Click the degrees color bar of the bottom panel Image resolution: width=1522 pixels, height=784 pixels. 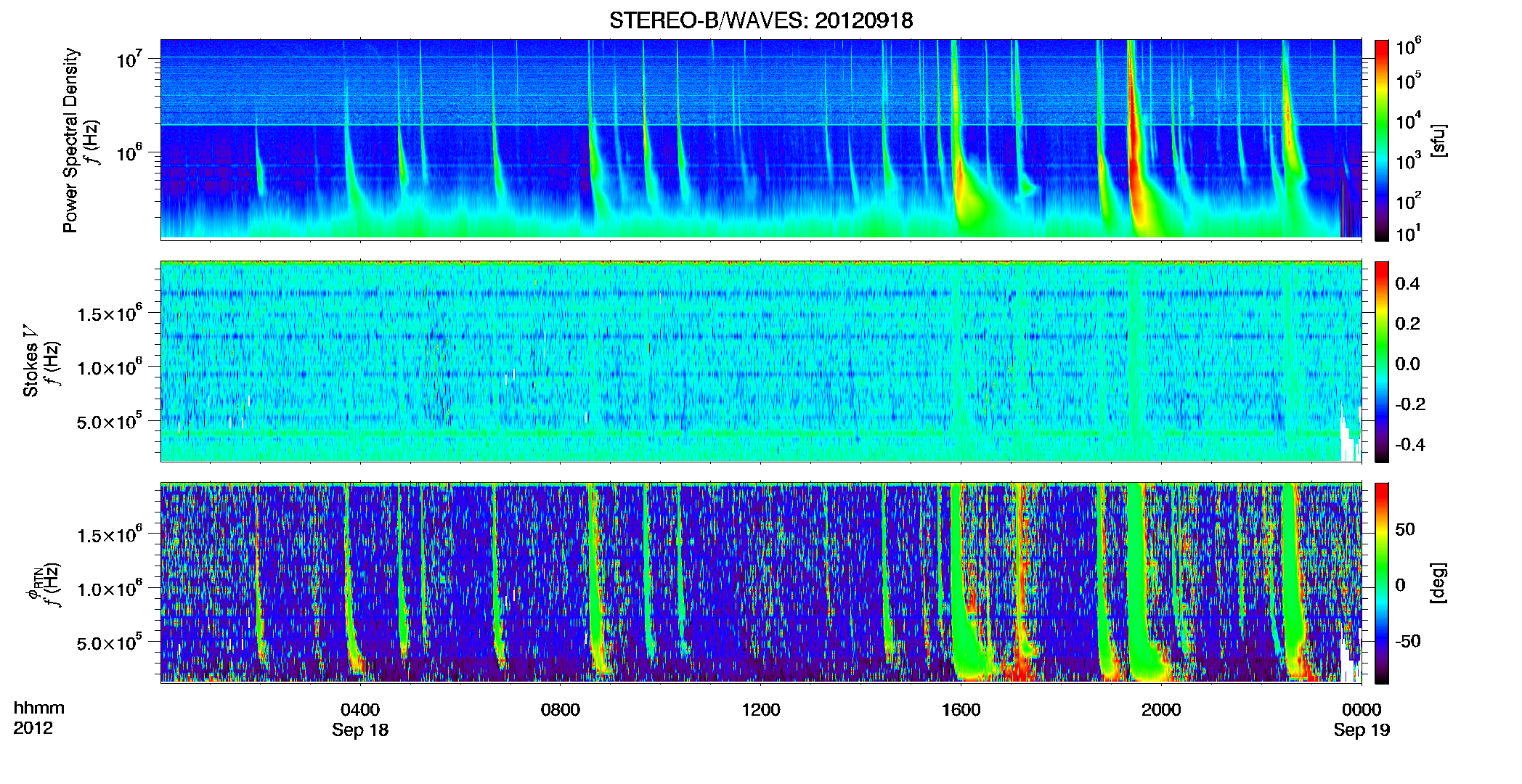(1382, 583)
